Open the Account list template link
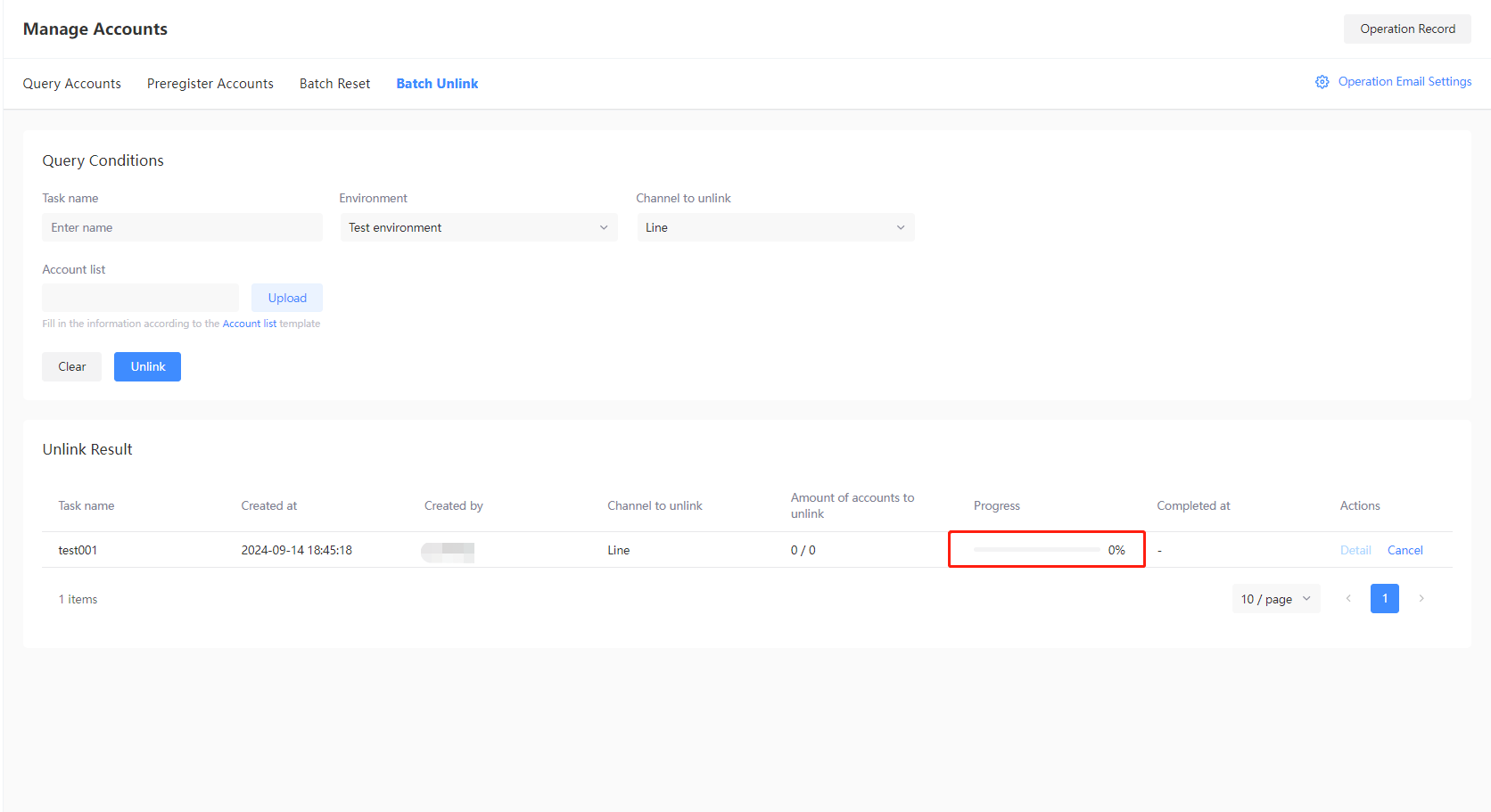The height and width of the screenshot is (812, 1491). pos(250,324)
